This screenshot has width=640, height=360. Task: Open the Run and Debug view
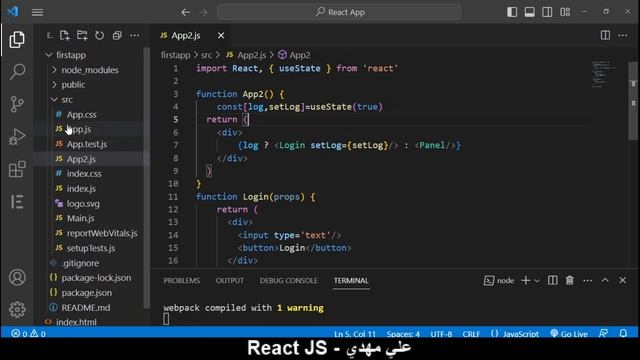(x=17, y=137)
